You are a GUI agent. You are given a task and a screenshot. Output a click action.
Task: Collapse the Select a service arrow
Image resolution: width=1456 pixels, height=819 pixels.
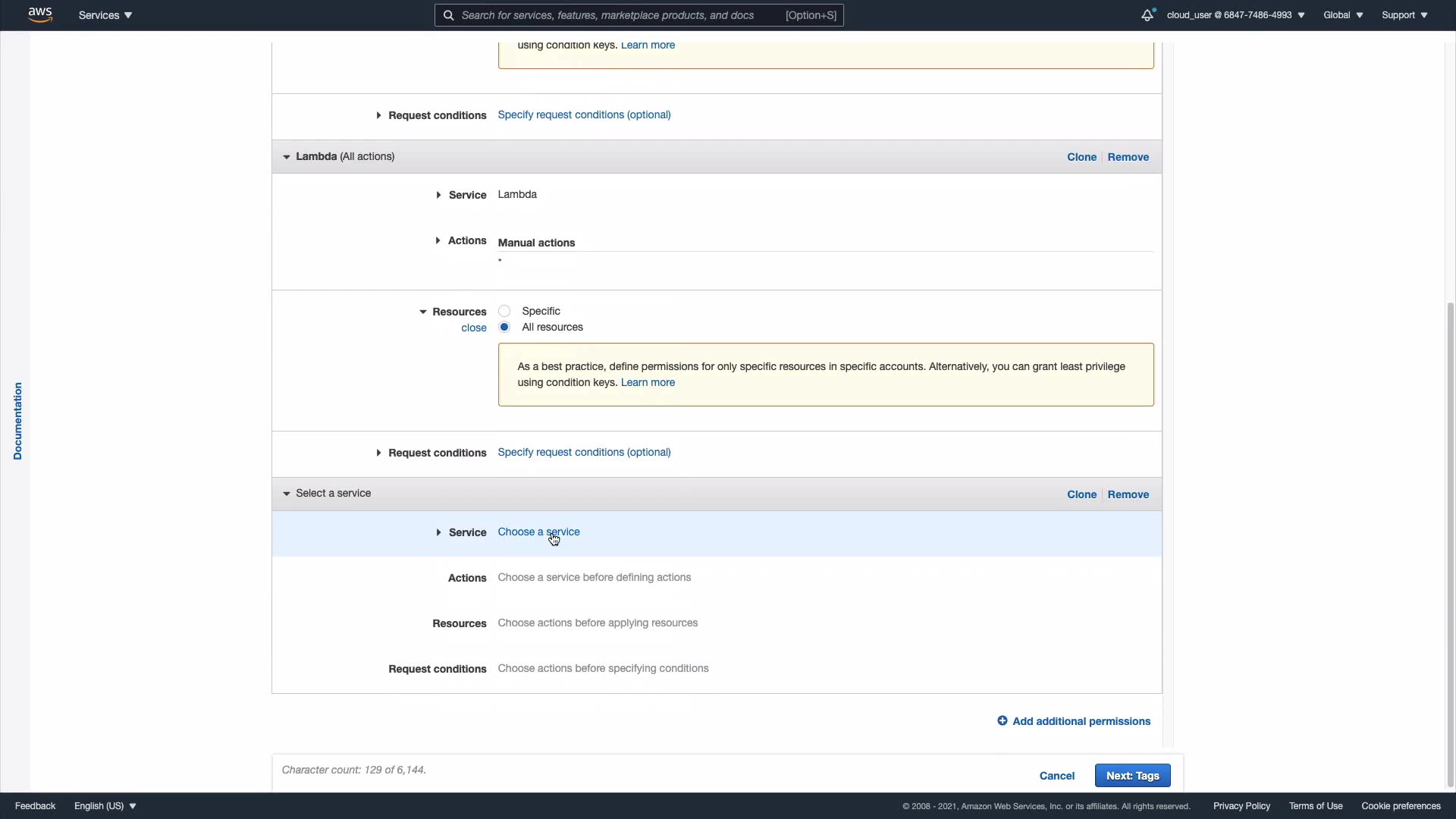click(287, 494)
